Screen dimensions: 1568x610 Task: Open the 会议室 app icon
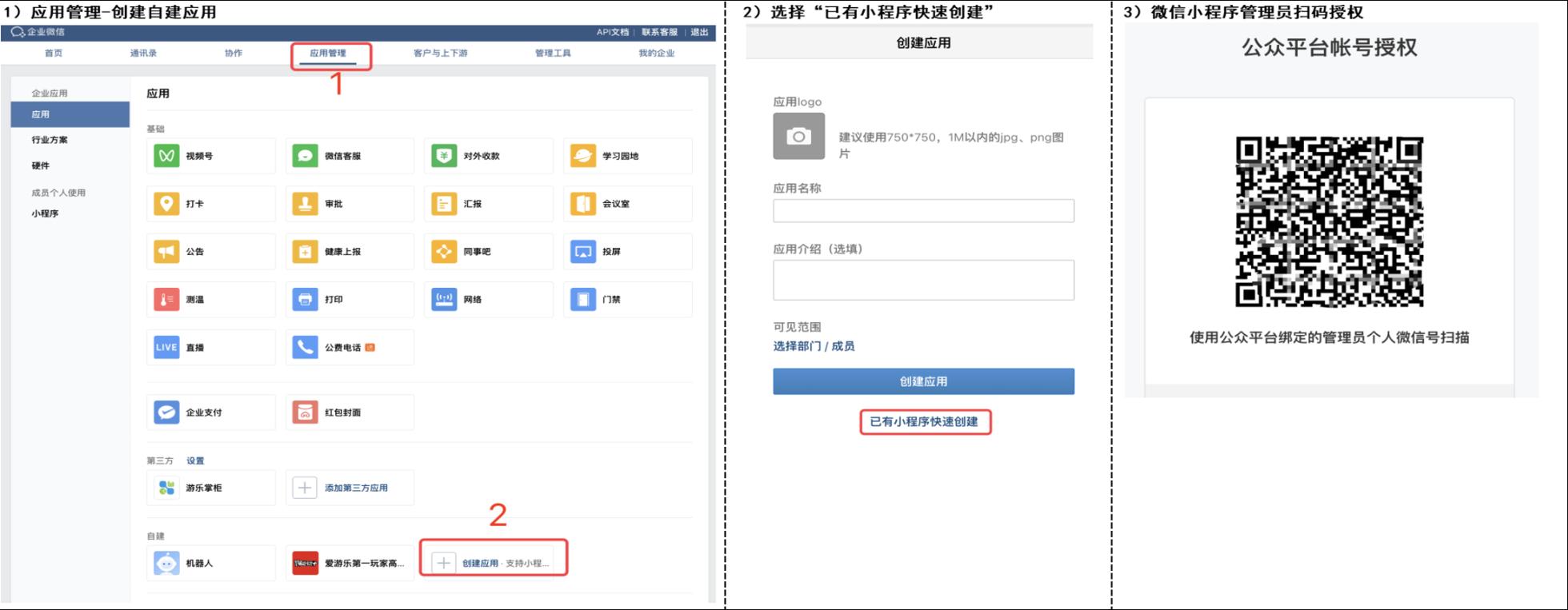[582, 203]
